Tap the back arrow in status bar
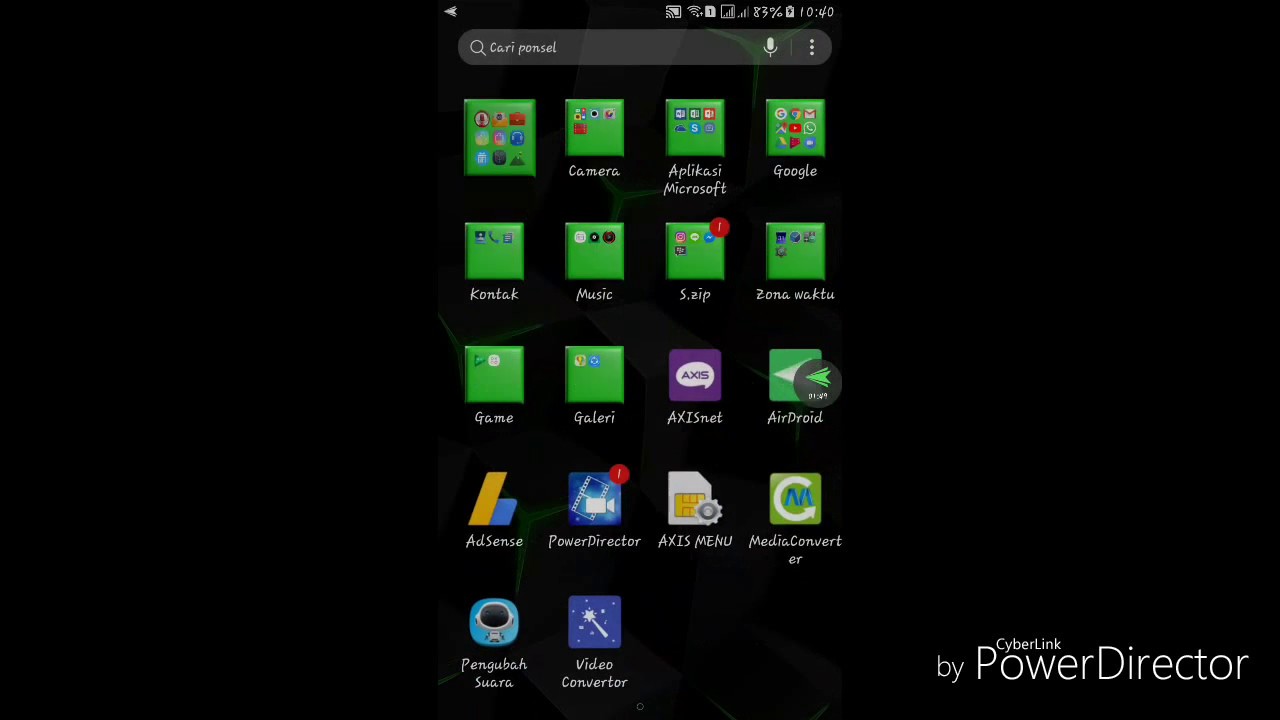Image resolution: width=1280 pixels, height=720 pixels. click(x=451, y=12)
